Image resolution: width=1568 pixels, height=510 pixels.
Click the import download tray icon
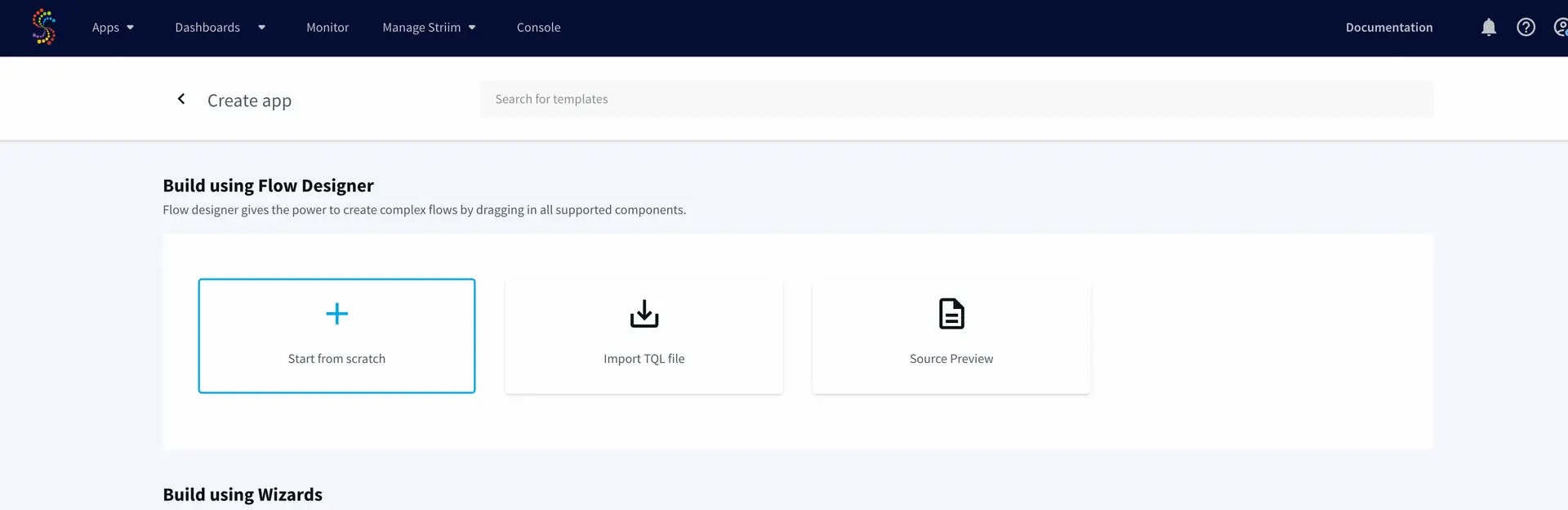644,314
